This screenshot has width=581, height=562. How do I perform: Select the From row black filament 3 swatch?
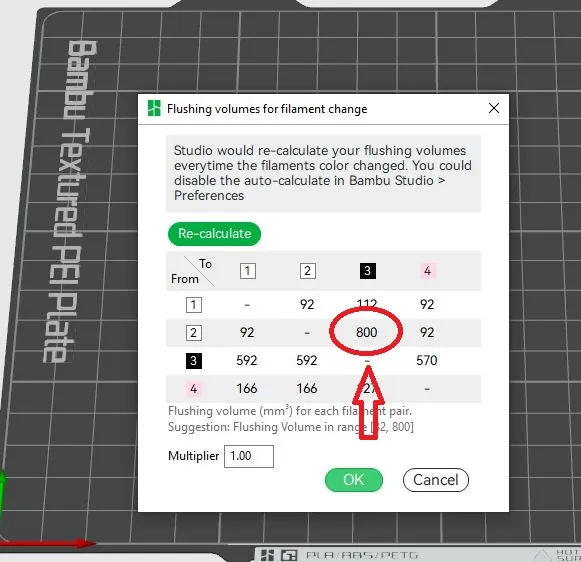click(x=193, y=361)
